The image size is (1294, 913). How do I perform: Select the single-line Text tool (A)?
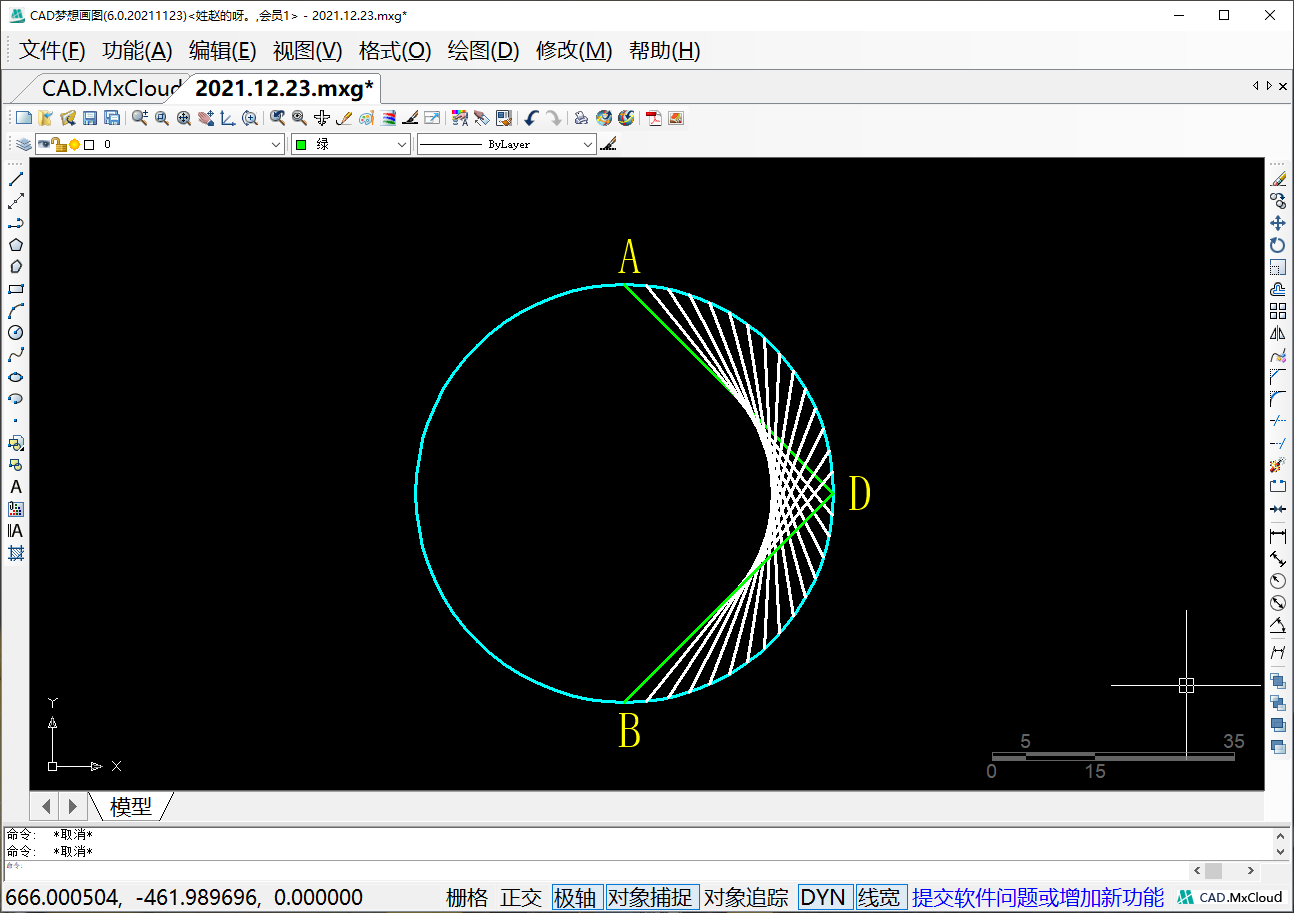[16, 487]
